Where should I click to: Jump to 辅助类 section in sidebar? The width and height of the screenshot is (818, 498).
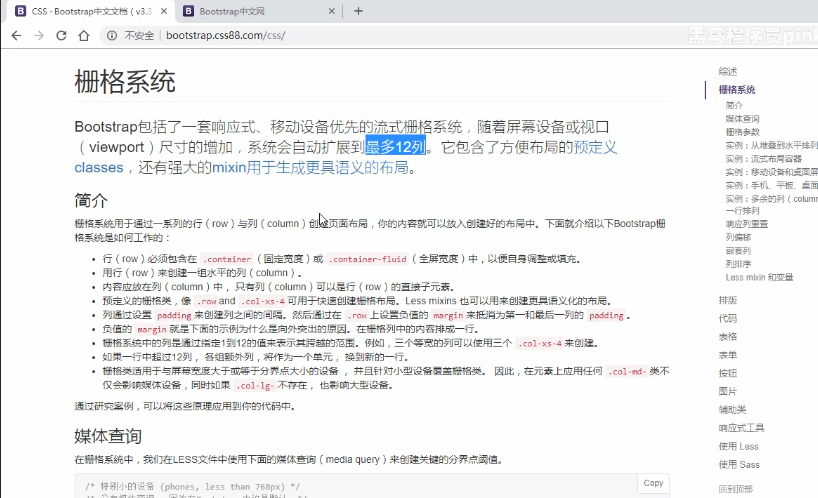coord(732,410)
